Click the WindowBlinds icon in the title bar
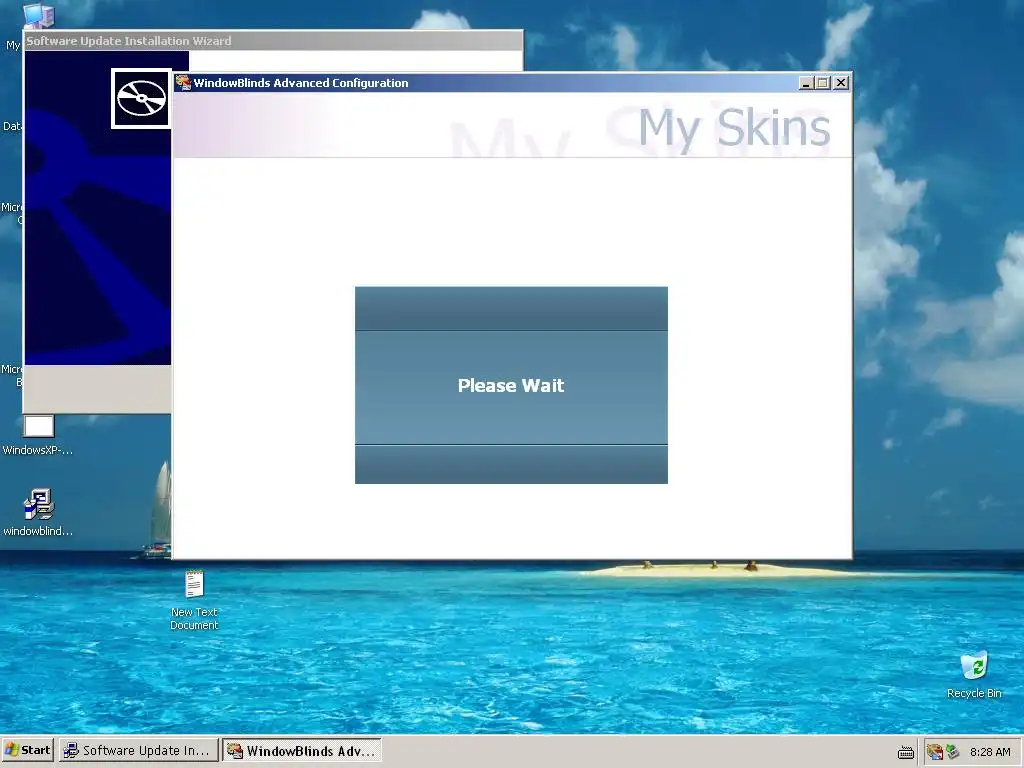Image resolution: width=1024 pixels, height=768 pixels. click(184, 83)
